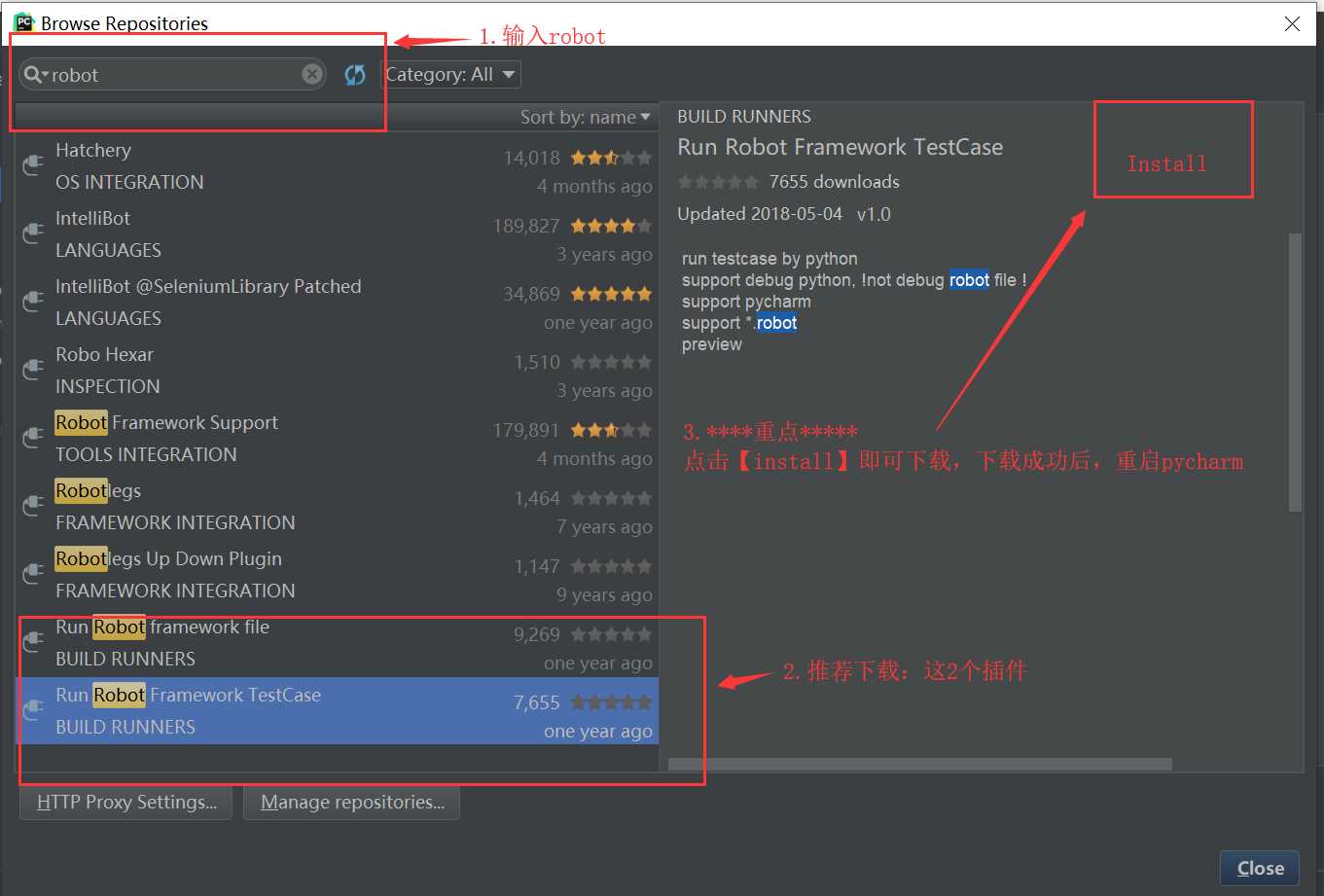Click the 179,891 download count

[x=525, y=430]
